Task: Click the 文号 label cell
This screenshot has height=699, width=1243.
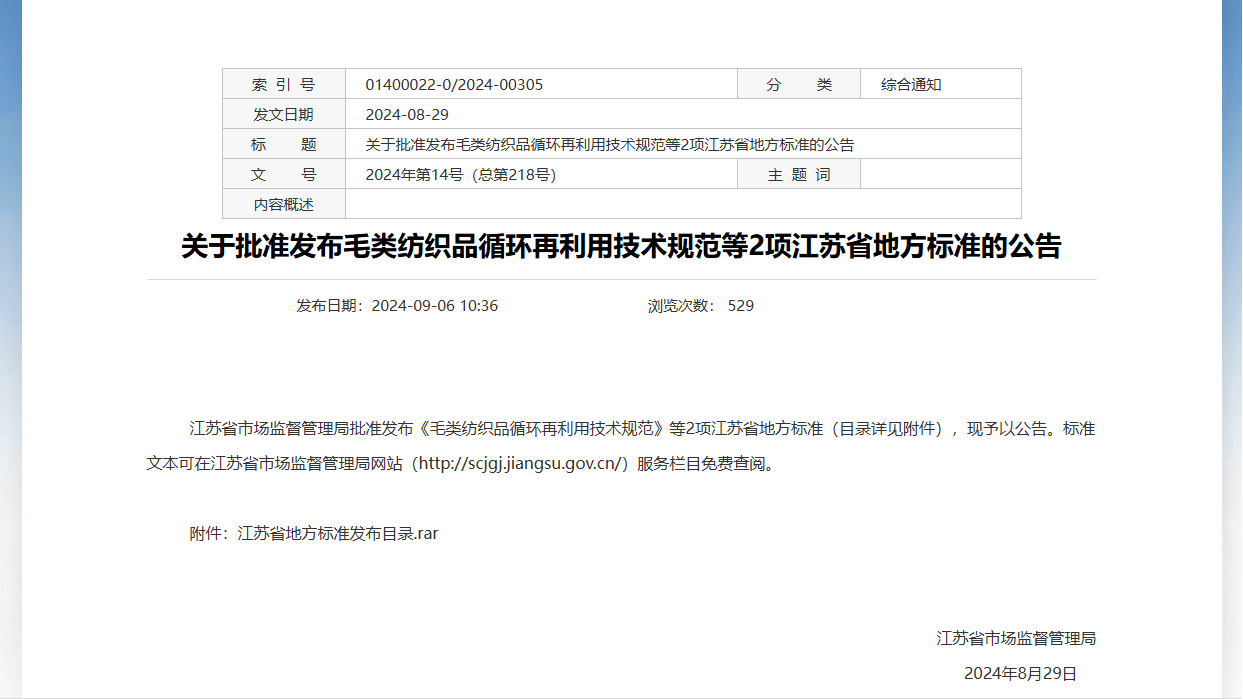Action: point(283,175)
